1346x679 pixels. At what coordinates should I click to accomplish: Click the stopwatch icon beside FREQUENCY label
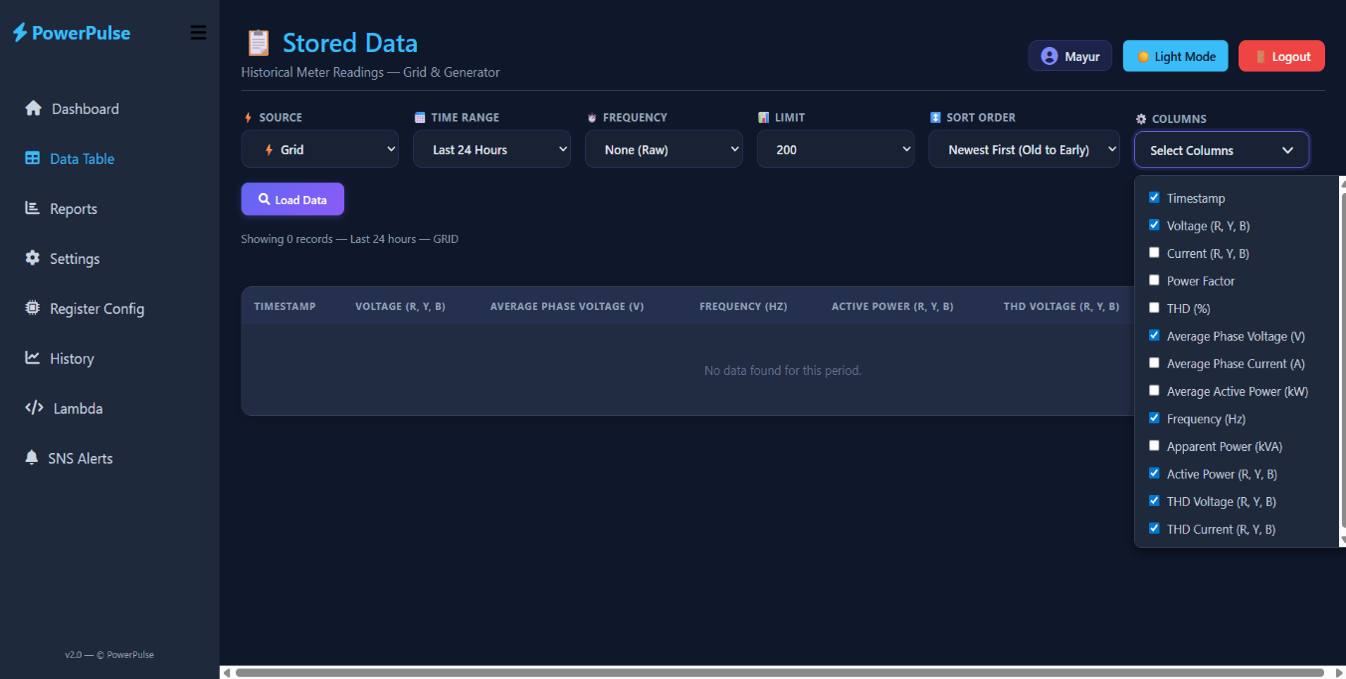tap(592, 117)
